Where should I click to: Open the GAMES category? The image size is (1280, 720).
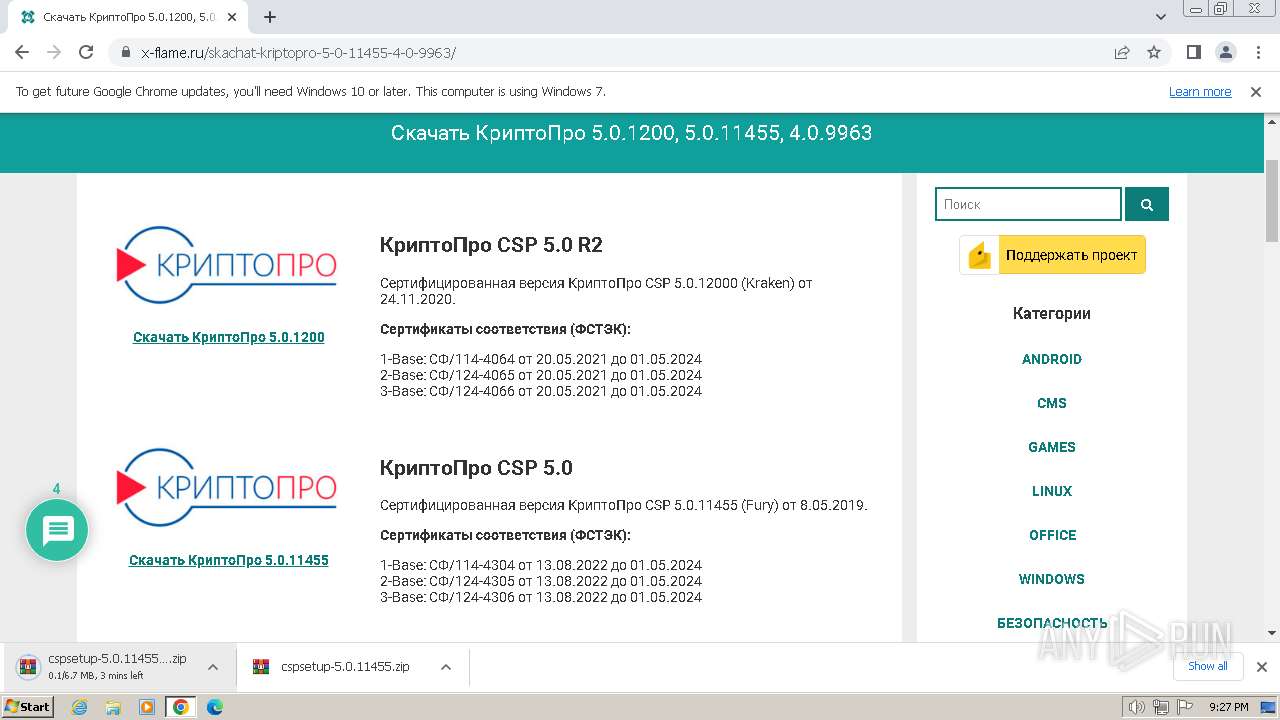pyautogui.click(x=1052, y=447)
